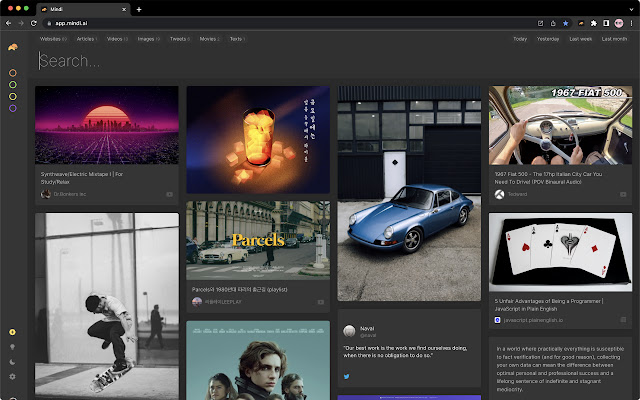
Task: Open a new browser tab with plus
Action: point(139,9)
